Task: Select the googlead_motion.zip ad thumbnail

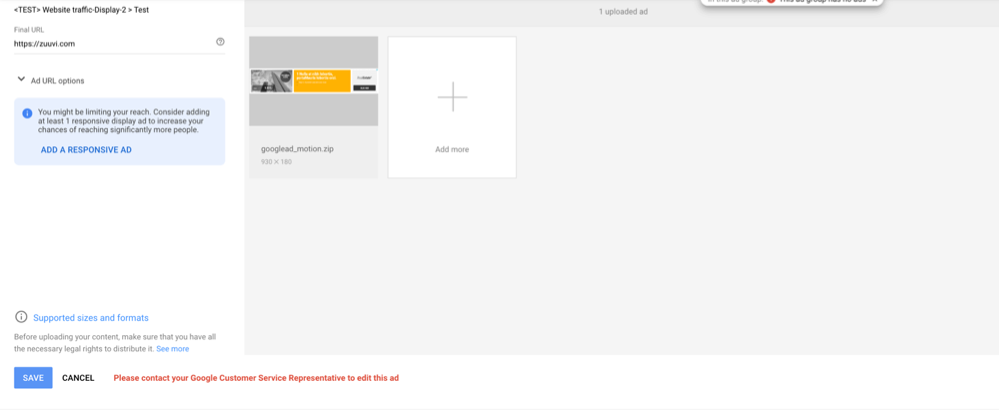Action: click(x=313, y=81)
